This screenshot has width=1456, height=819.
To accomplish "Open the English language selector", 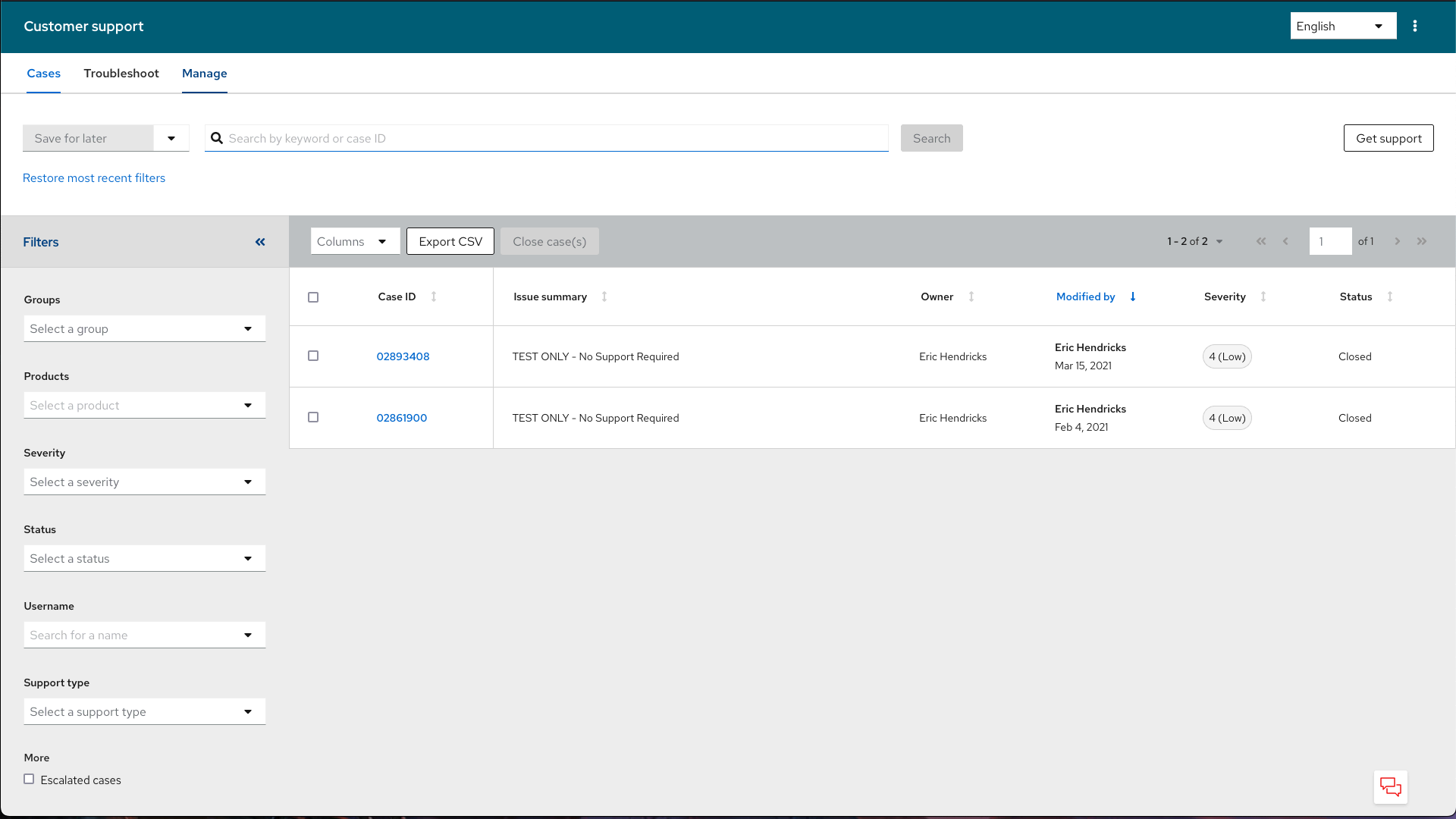I will [1342, 26].
